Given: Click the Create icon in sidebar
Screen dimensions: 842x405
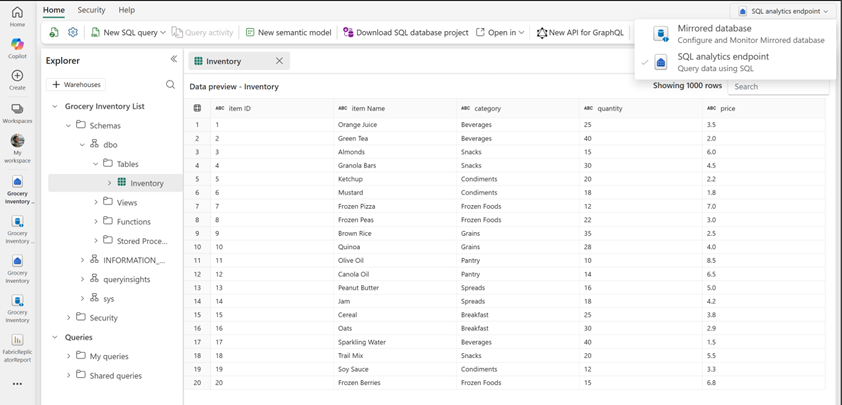Looking at the screenshot, I should pos(17,78).
